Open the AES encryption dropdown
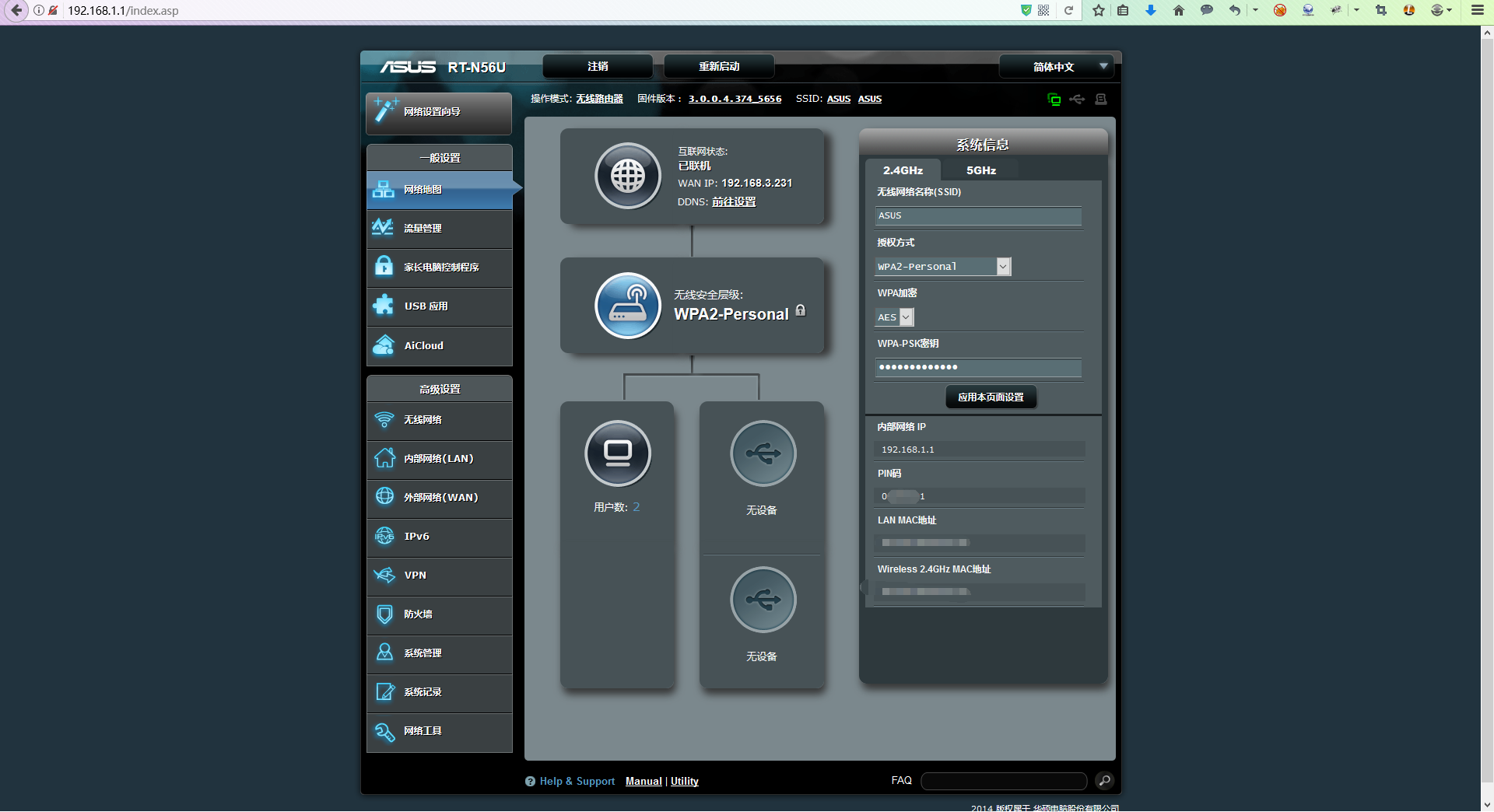Screen dimensions: 1494x812 point(894,317)
